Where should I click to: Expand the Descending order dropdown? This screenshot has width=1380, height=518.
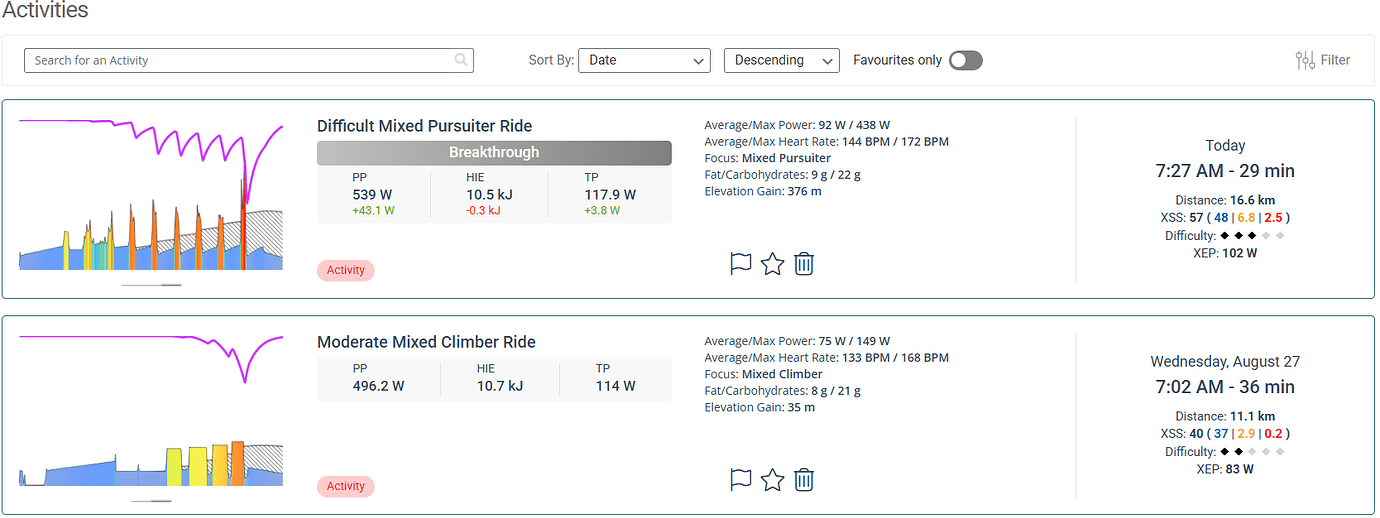(x=781, y=60)
